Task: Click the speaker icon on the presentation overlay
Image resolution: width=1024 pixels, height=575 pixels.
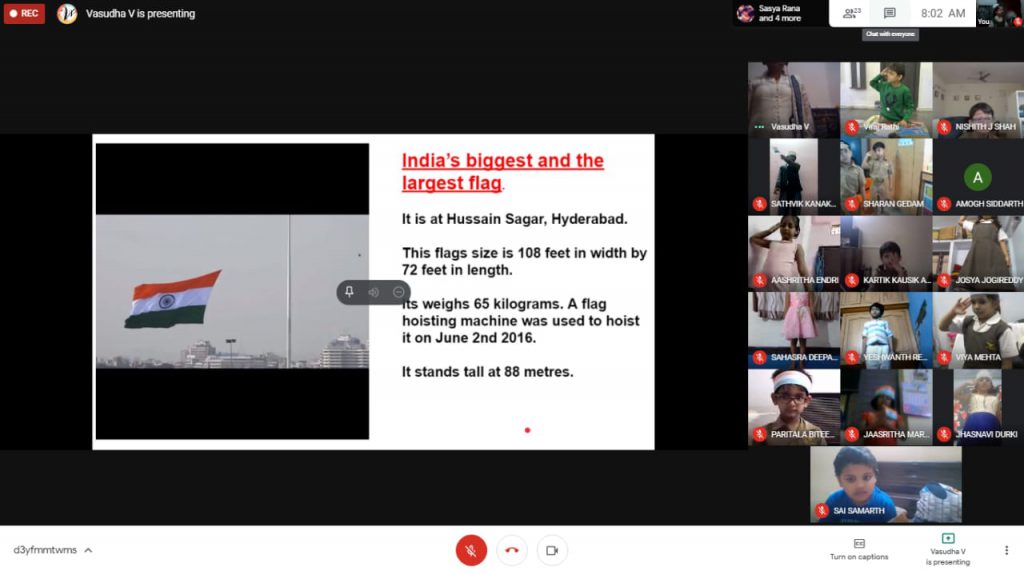Action: pos(373,292)
